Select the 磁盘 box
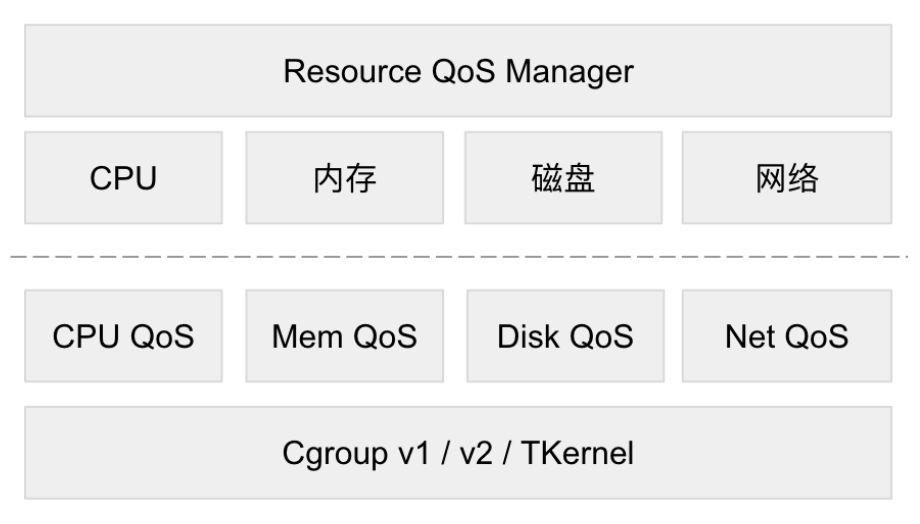The height and width of the screenshot is (524, 920). tap(563, 178)
